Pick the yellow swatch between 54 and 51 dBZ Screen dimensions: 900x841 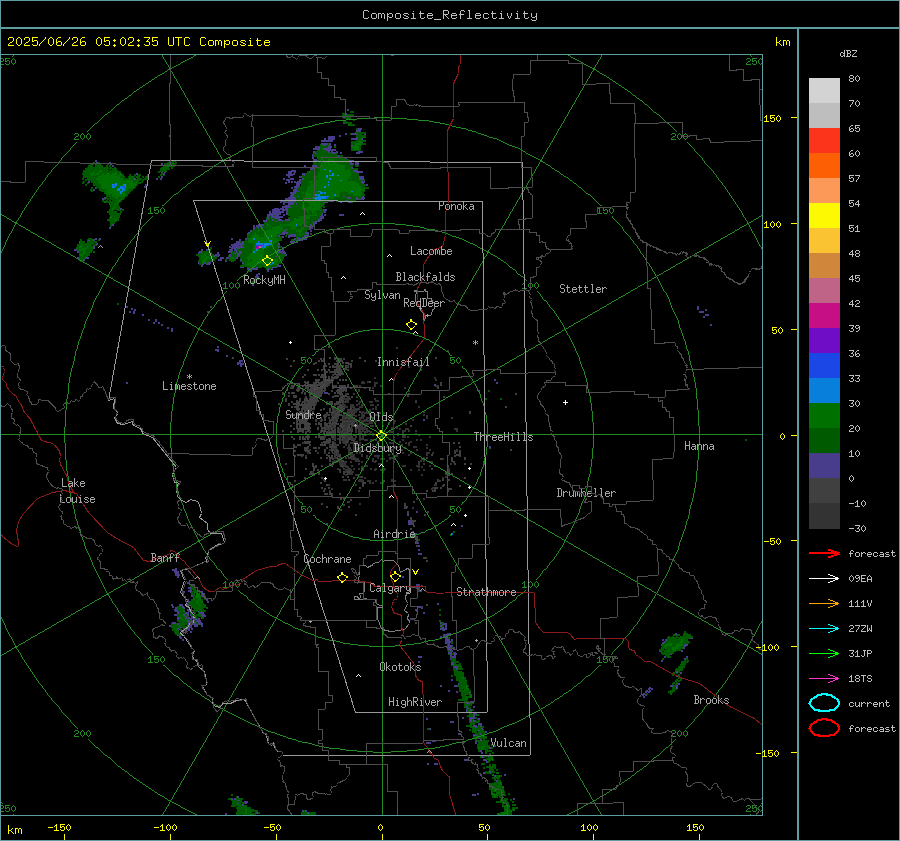[824, 216]
